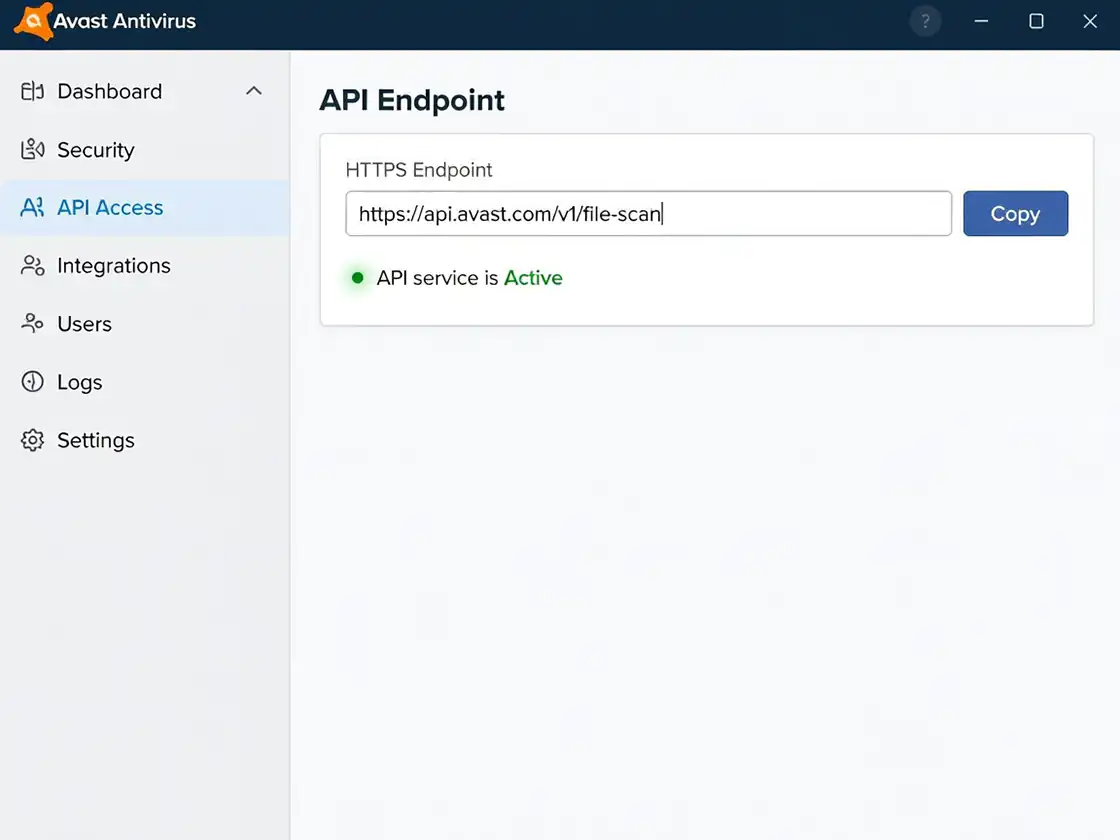
Task: Click the API Endpoint heading
Action: tap(412, 100)
